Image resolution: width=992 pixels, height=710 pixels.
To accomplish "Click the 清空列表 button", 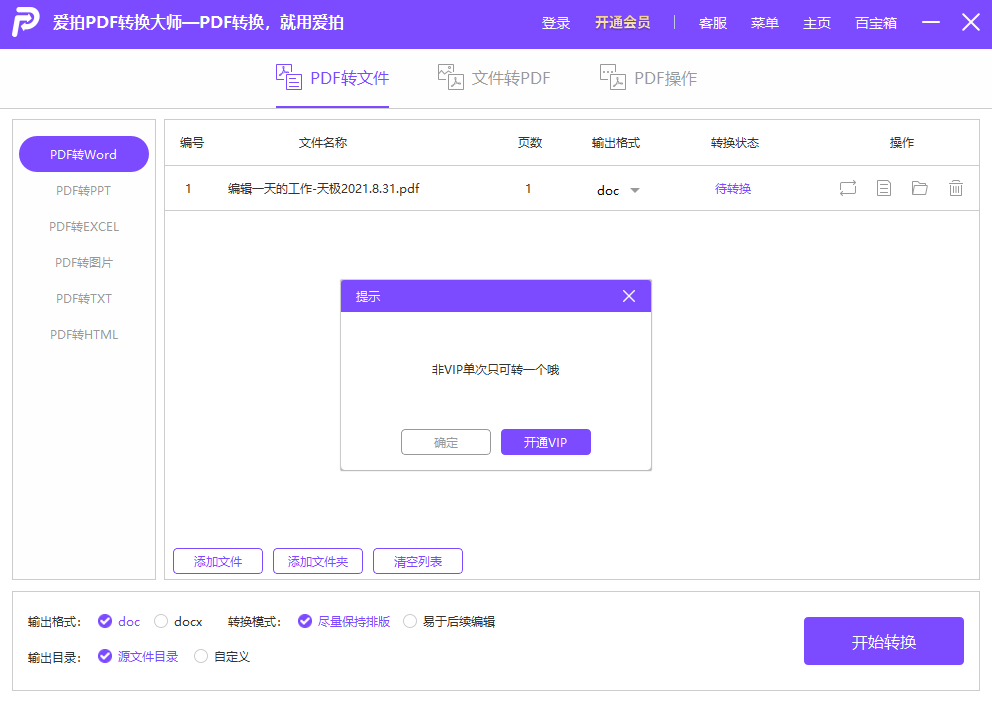I will [x=418, y=561].
